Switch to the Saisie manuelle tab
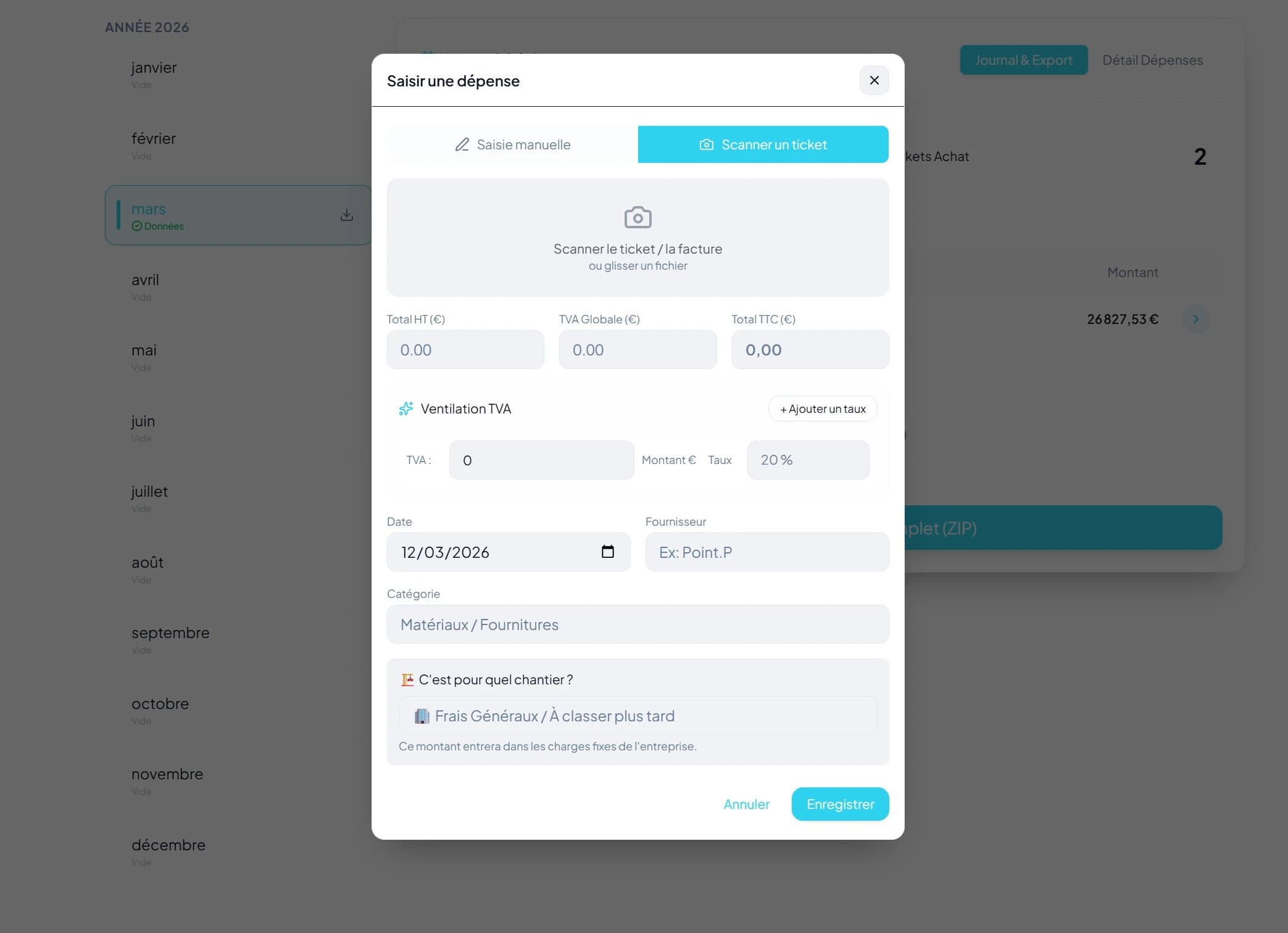 [x=512, y=144]
